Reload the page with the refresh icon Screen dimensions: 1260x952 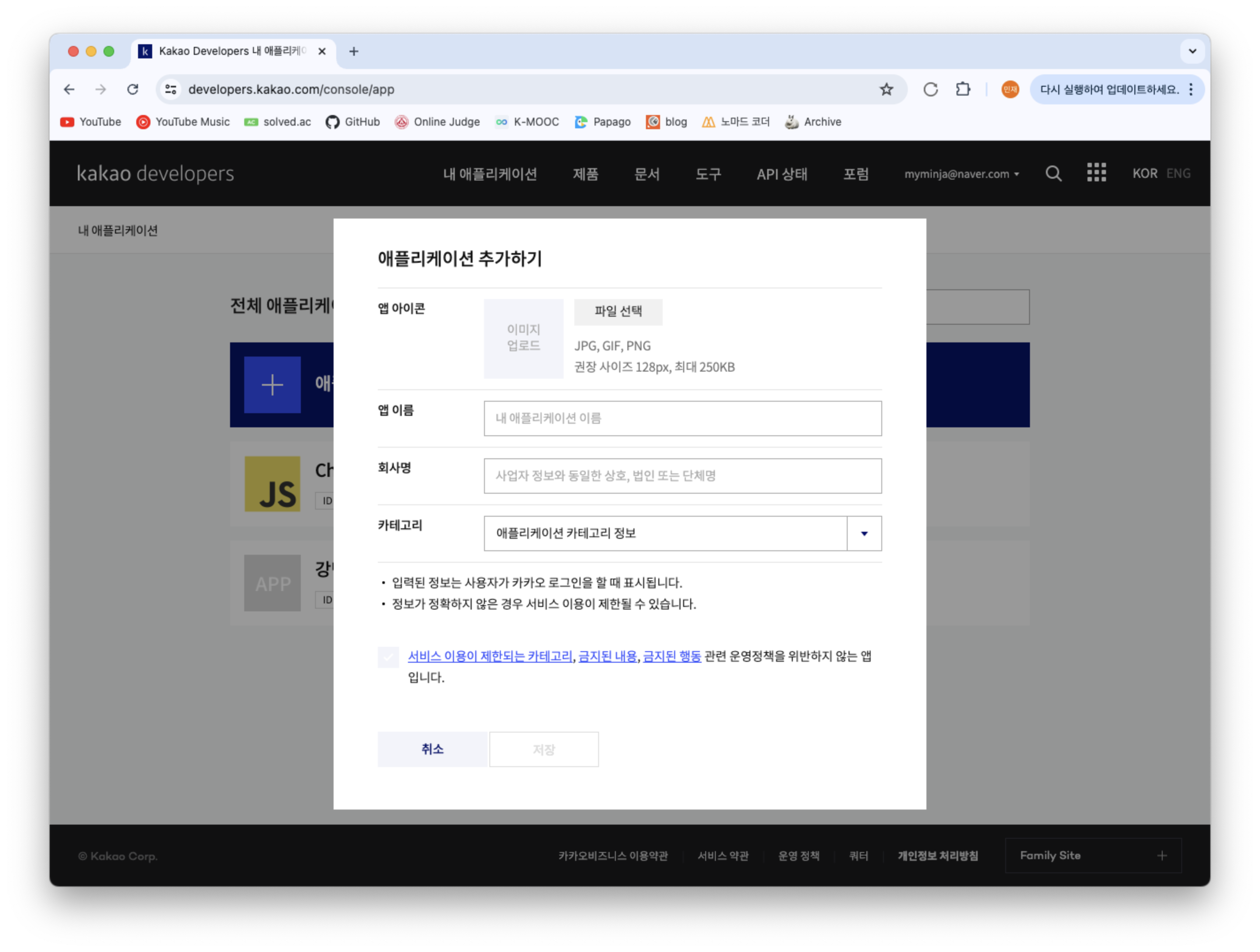[x=133, y=89]
